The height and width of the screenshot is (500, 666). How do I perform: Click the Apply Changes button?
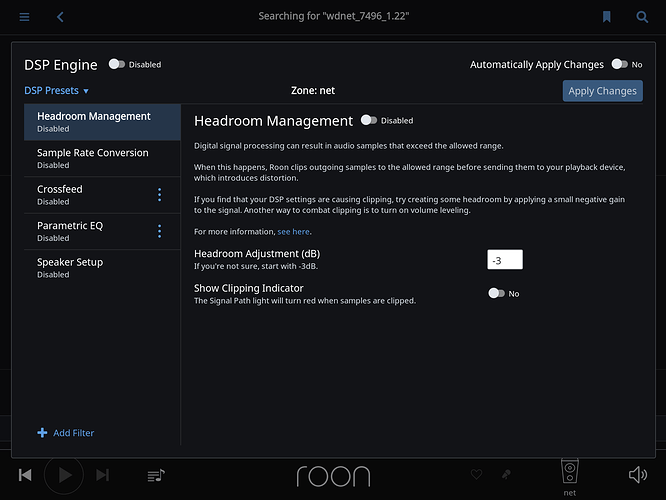coord(602,91)
